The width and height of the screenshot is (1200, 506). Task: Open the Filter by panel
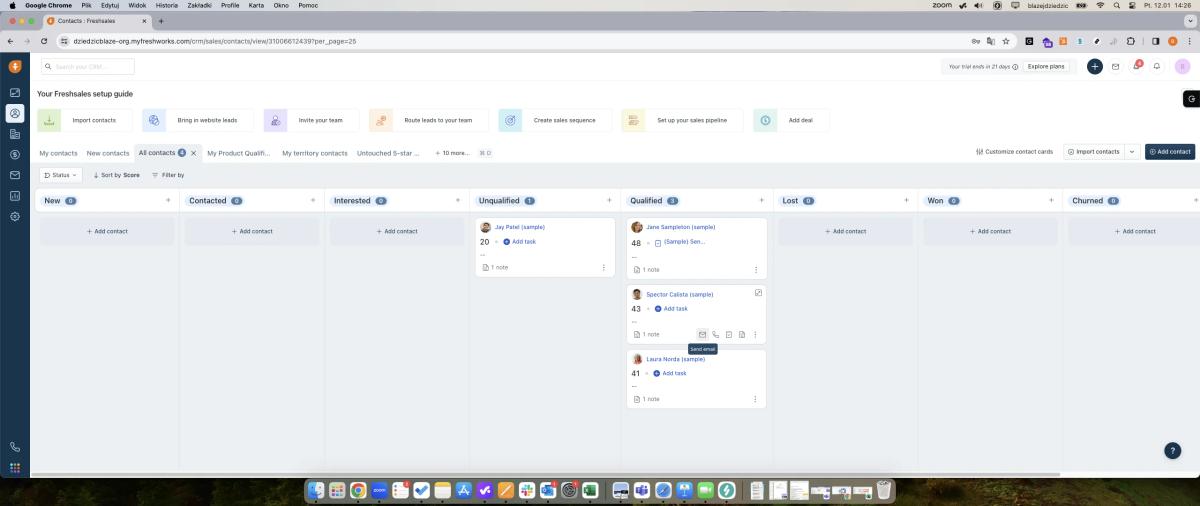point(168,175)
